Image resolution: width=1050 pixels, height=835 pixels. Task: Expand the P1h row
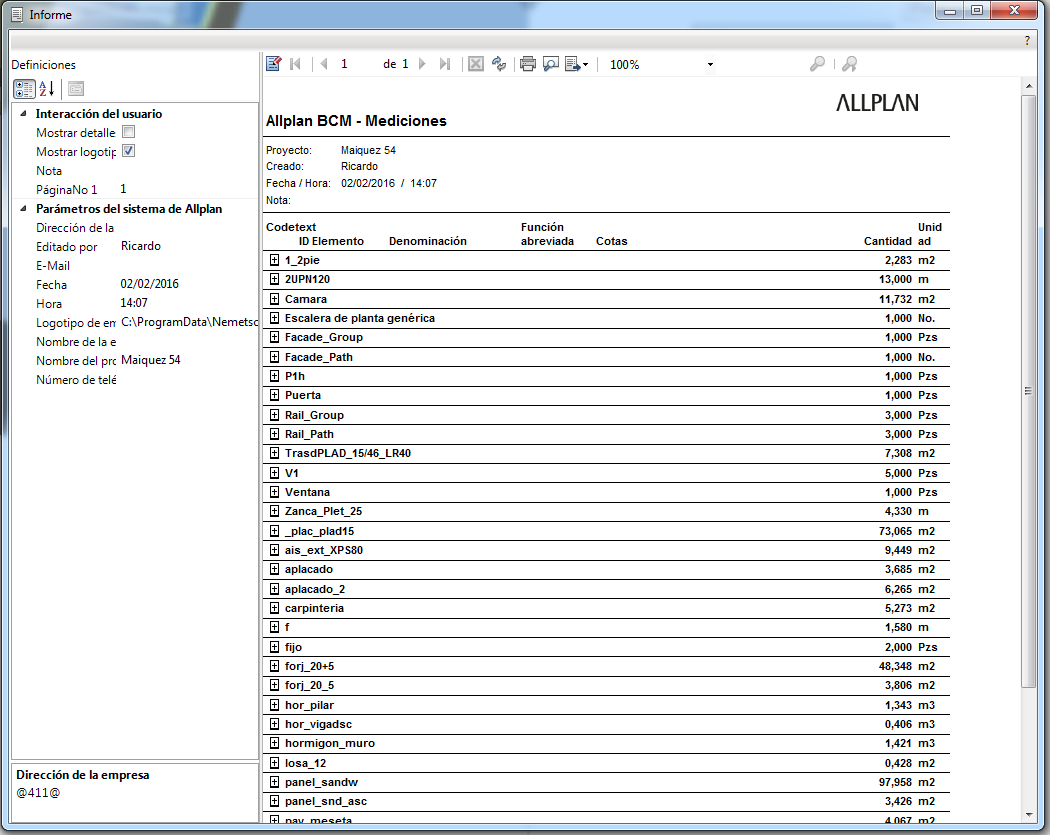click(x=274, y=376)
